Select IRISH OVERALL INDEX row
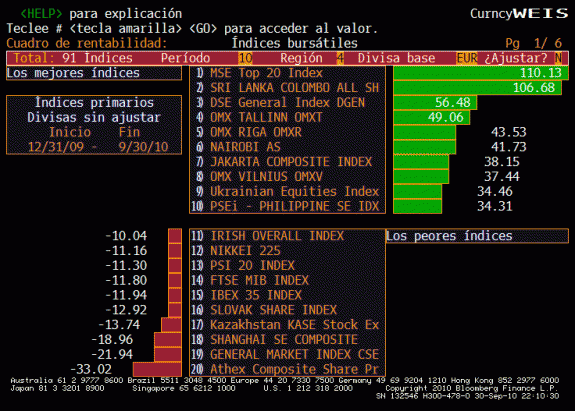Screen dimensions: 575x411 (288, 236)
